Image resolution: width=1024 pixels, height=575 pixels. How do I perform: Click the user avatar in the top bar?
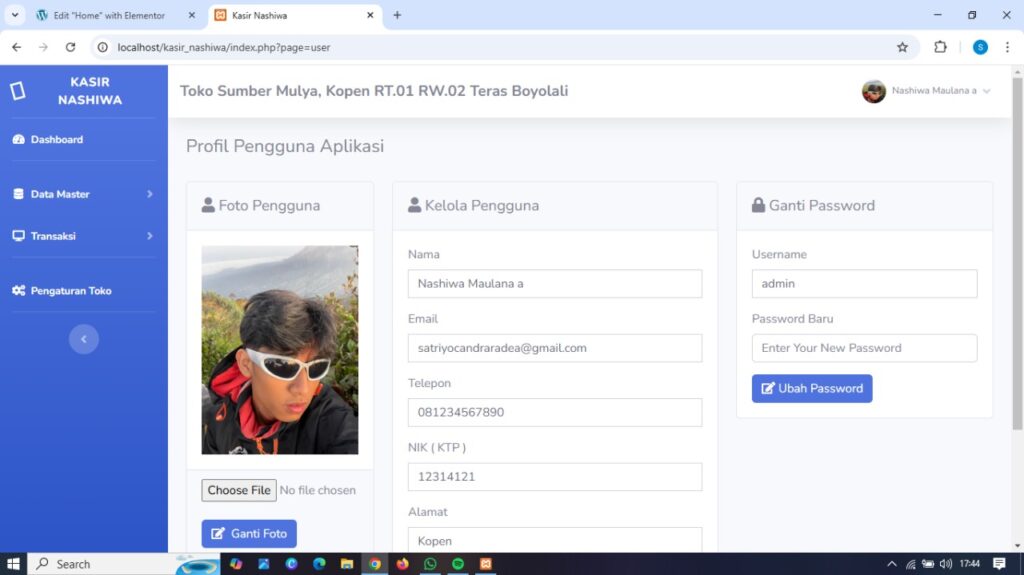click(874, 91)
